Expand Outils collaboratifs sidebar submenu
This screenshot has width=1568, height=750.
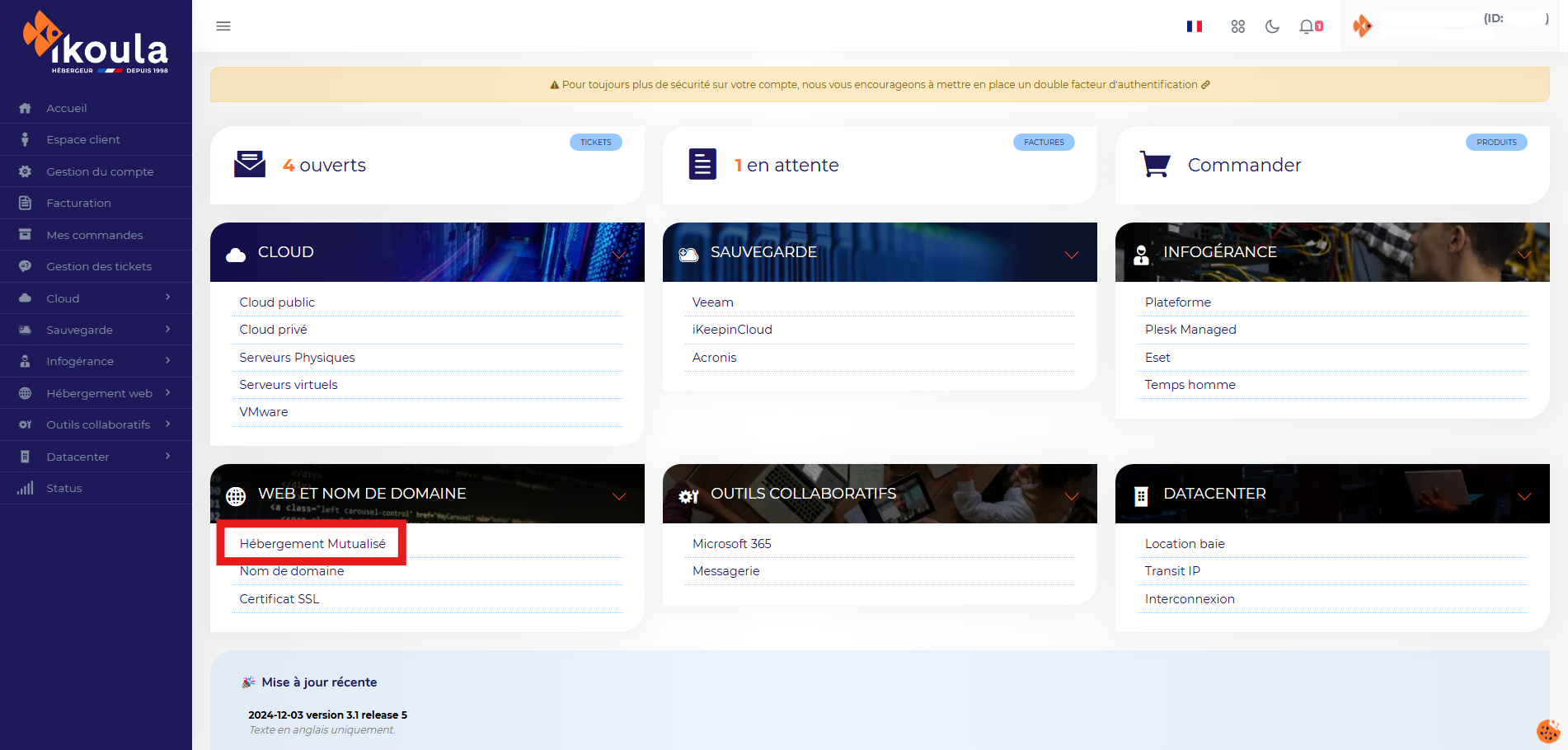coord(167,424)
